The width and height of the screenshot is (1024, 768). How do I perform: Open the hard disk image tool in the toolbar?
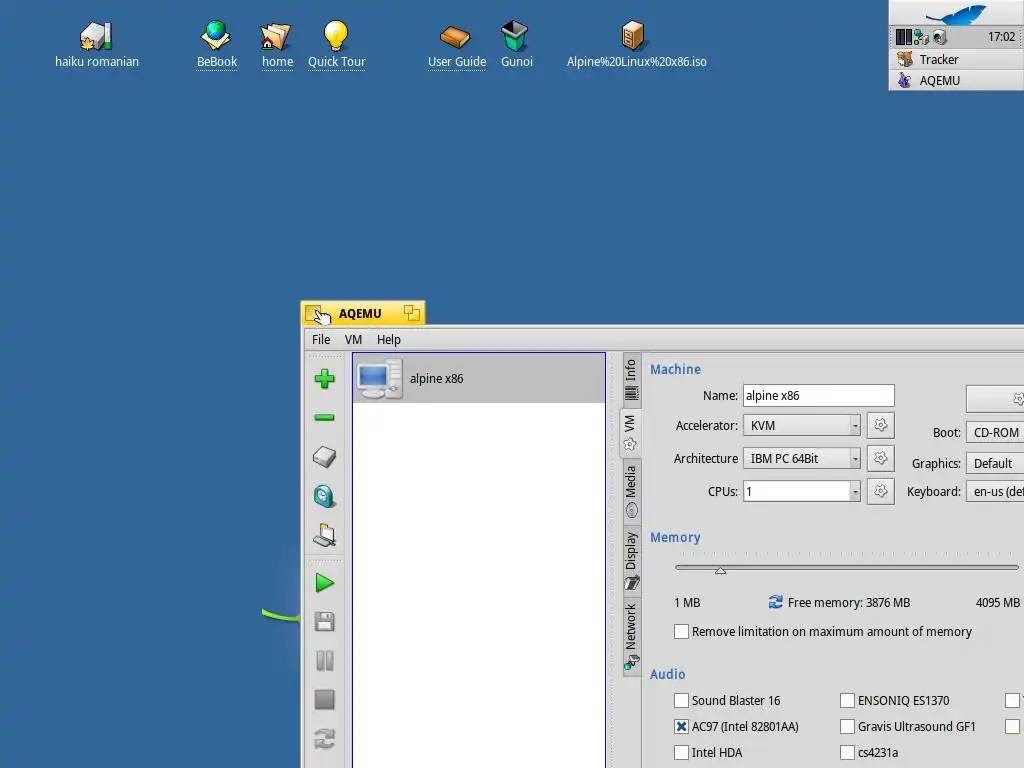[x=325, y=457]
